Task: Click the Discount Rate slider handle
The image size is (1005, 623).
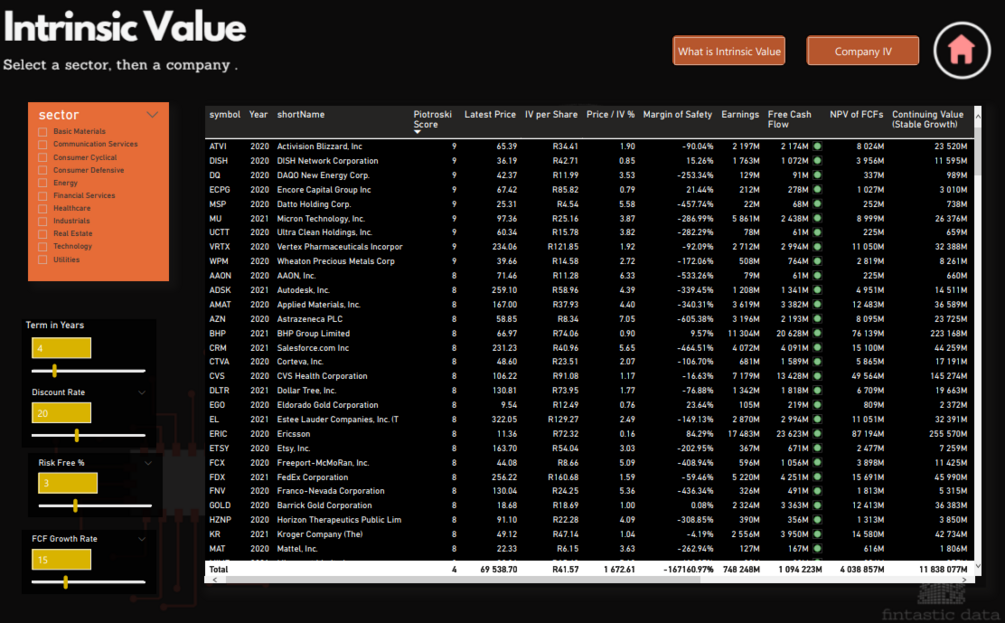Action: tap(77, 435)
